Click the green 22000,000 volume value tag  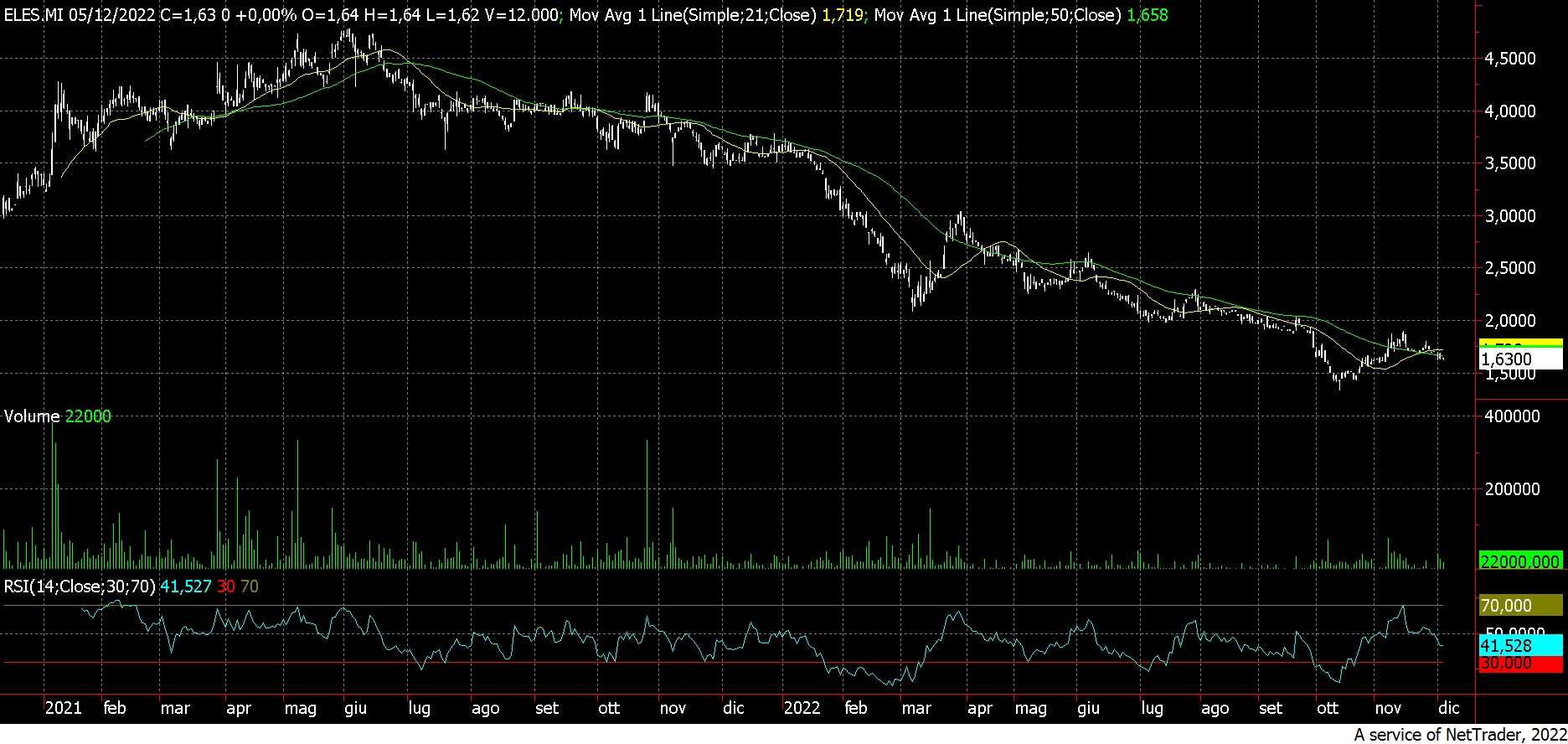click(1519, 561)
